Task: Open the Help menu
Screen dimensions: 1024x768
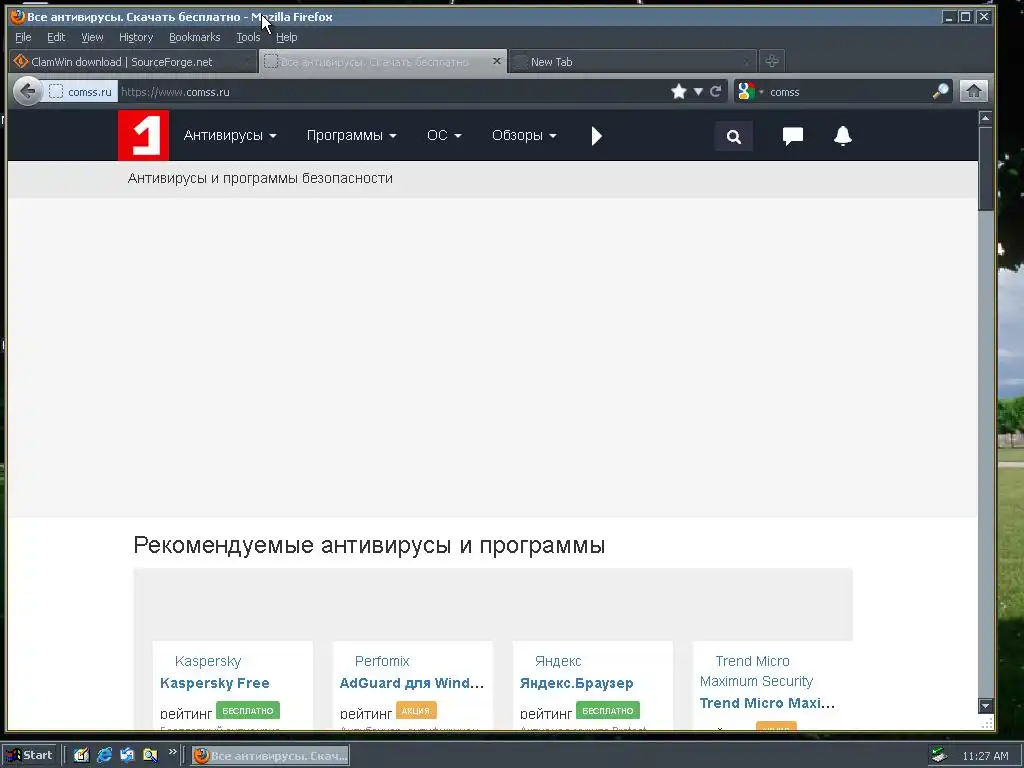Action: click(x=286, y=37)
